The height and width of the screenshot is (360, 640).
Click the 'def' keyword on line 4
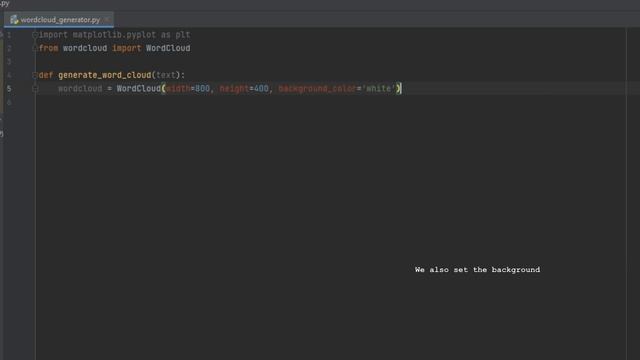pyautogui.click(x=46, y=75)
